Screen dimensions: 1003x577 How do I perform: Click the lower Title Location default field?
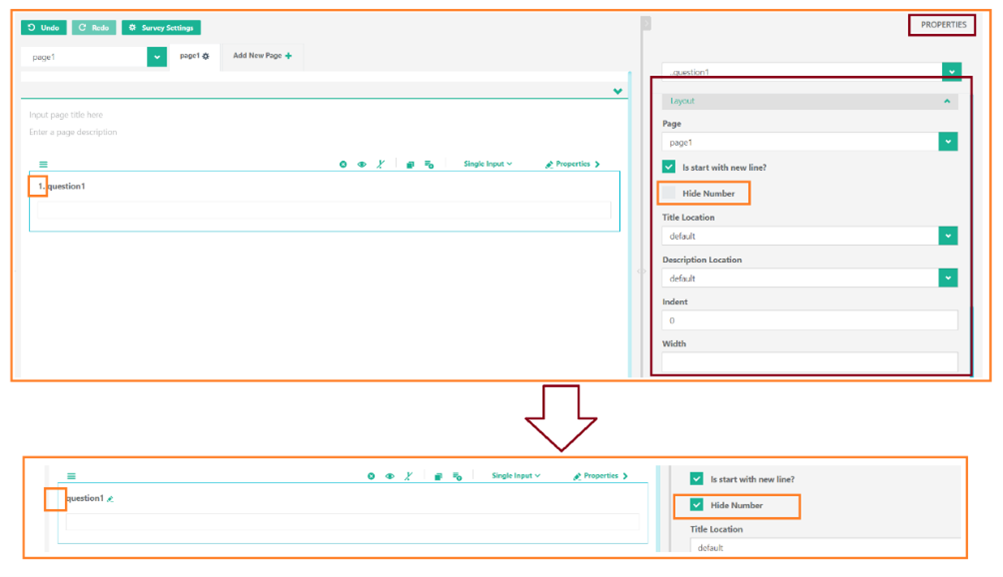tap(825, 546)
